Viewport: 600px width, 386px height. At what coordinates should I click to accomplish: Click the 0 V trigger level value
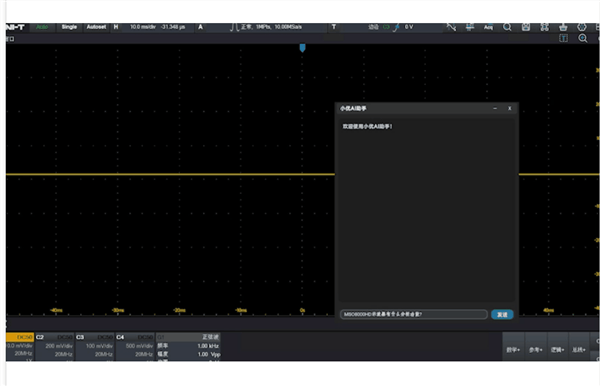409,27
